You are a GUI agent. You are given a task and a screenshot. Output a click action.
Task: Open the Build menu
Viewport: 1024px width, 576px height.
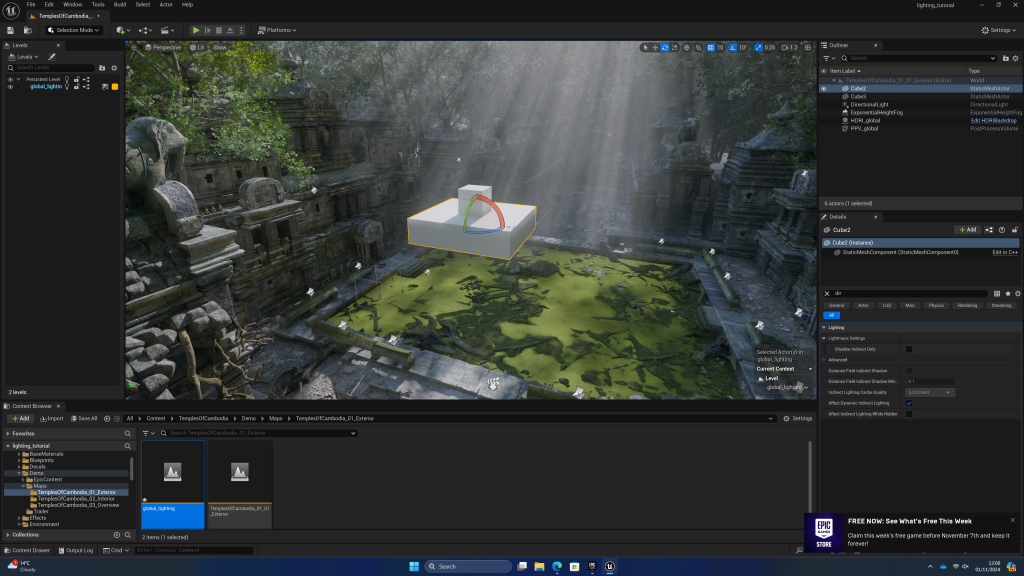[x=120, y=5]
